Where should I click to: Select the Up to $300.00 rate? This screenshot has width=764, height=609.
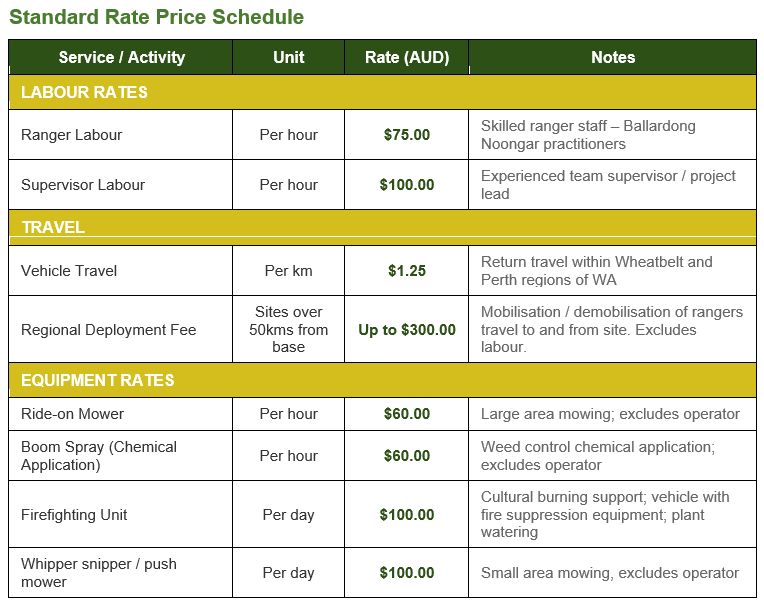(x=406, y=330)
